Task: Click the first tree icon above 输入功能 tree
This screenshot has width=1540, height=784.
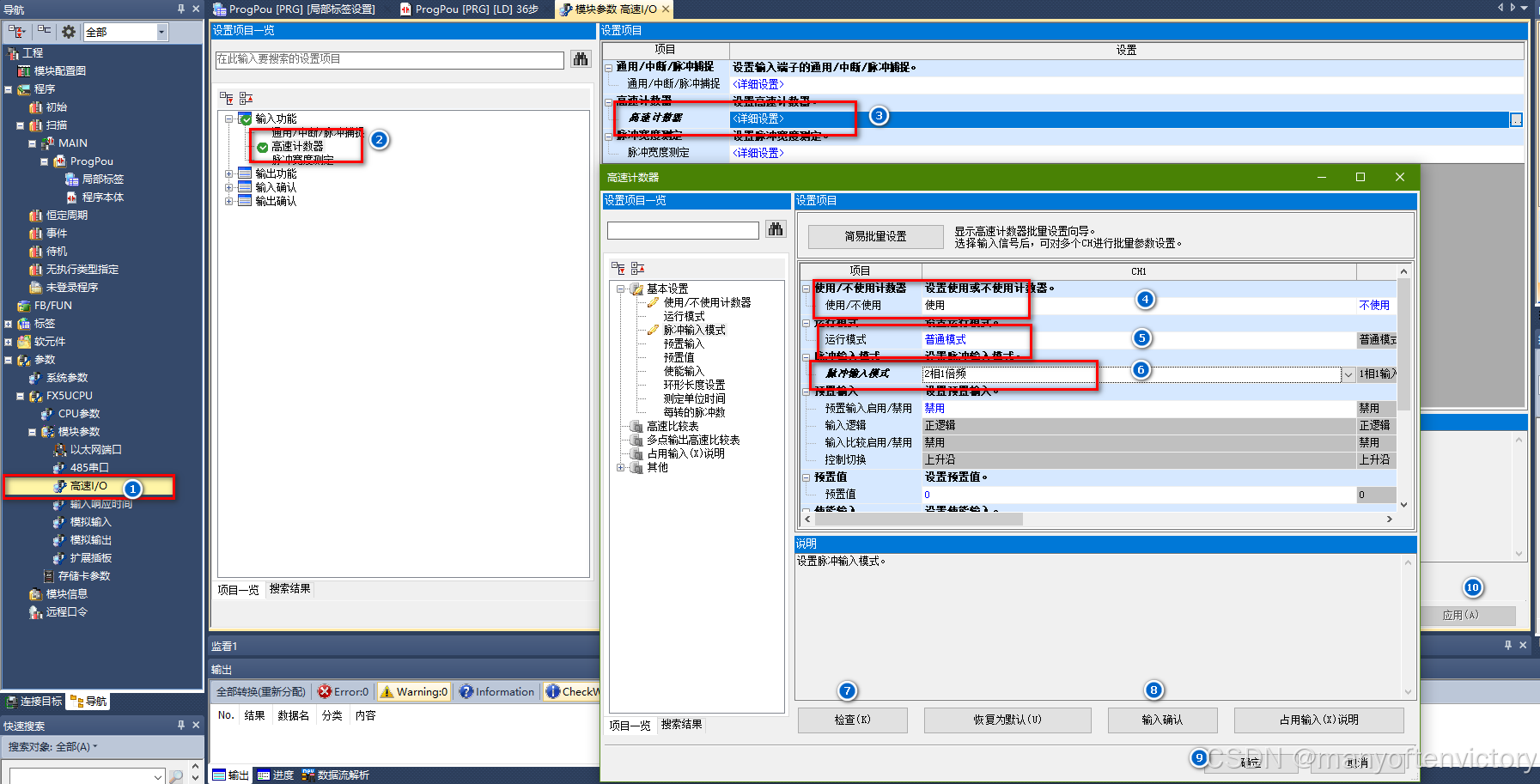Action: [x=226, y=98]
